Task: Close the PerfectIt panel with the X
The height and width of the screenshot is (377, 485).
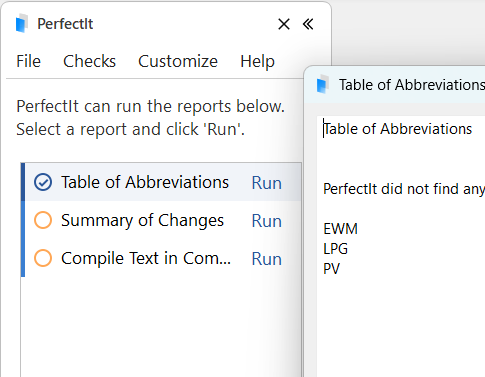Action: click(284, 24)
